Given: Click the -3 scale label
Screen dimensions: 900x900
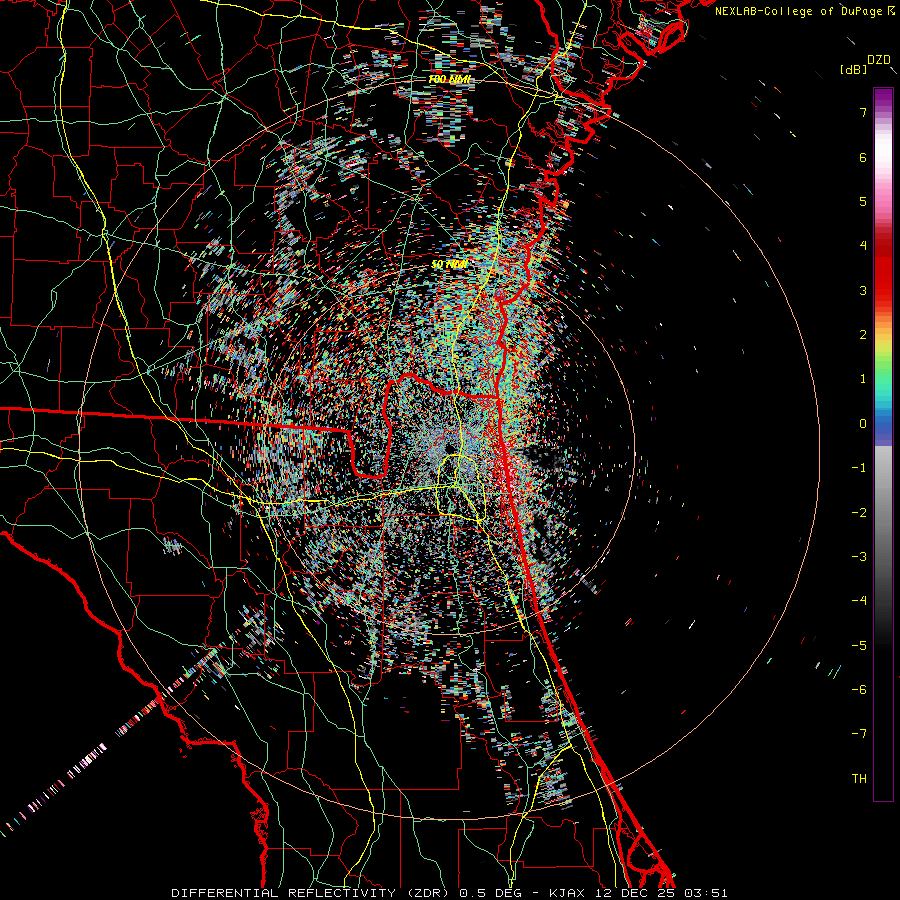Looking at the screenshot, I should tap(859, 557).
